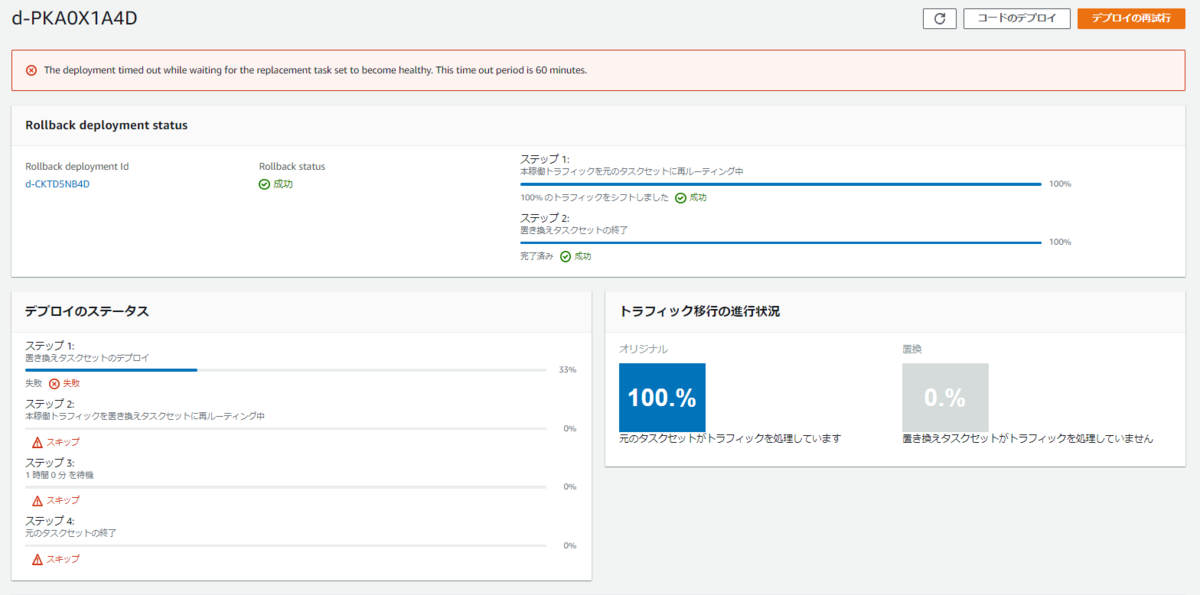1200x595 pixels.
Task: Open rollback deployment d-CKTD5NB4D link
Action: click(57, 184)
